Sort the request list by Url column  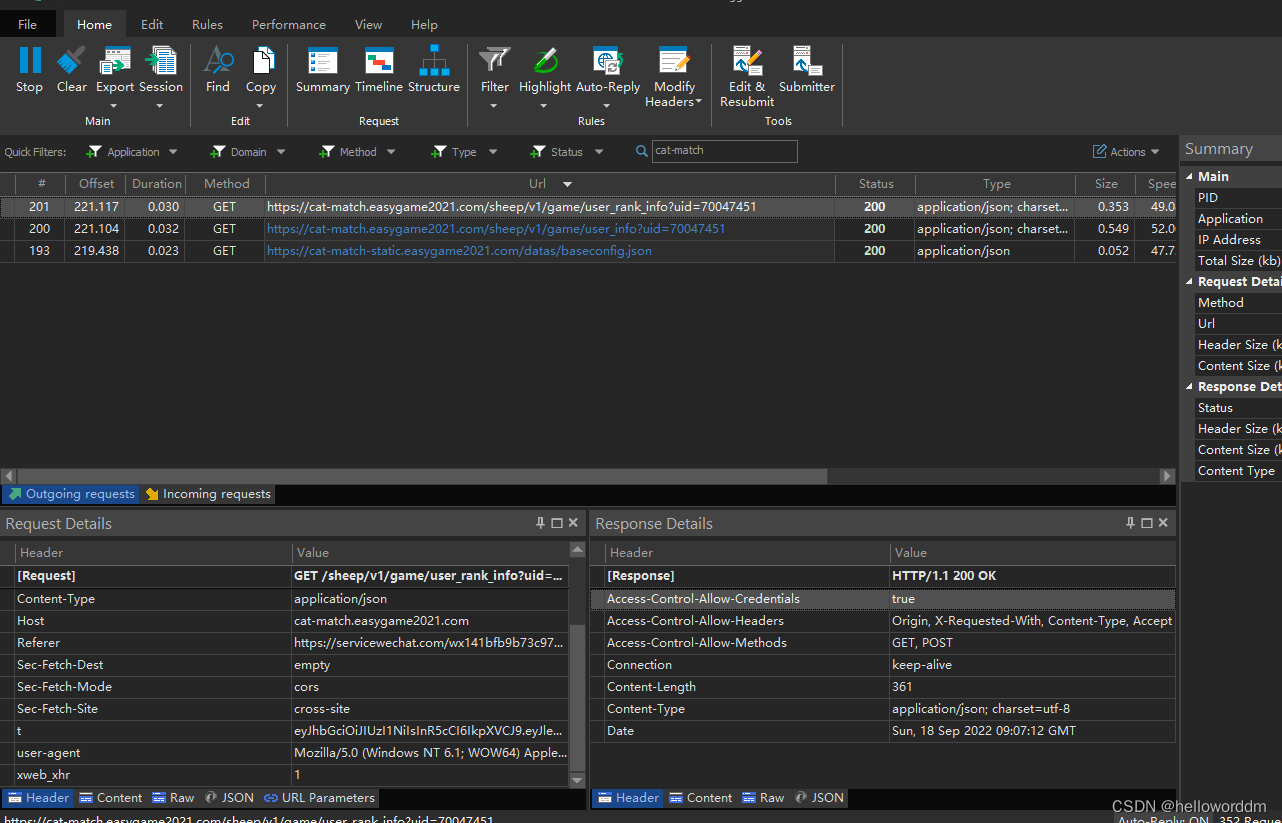550,184
